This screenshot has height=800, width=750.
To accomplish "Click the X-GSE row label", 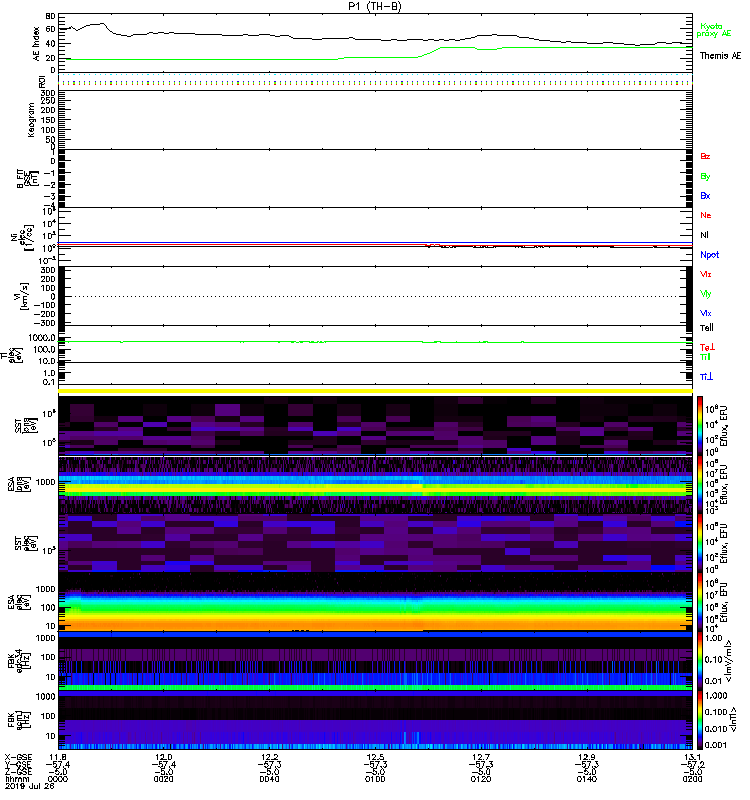I will 18,757.
